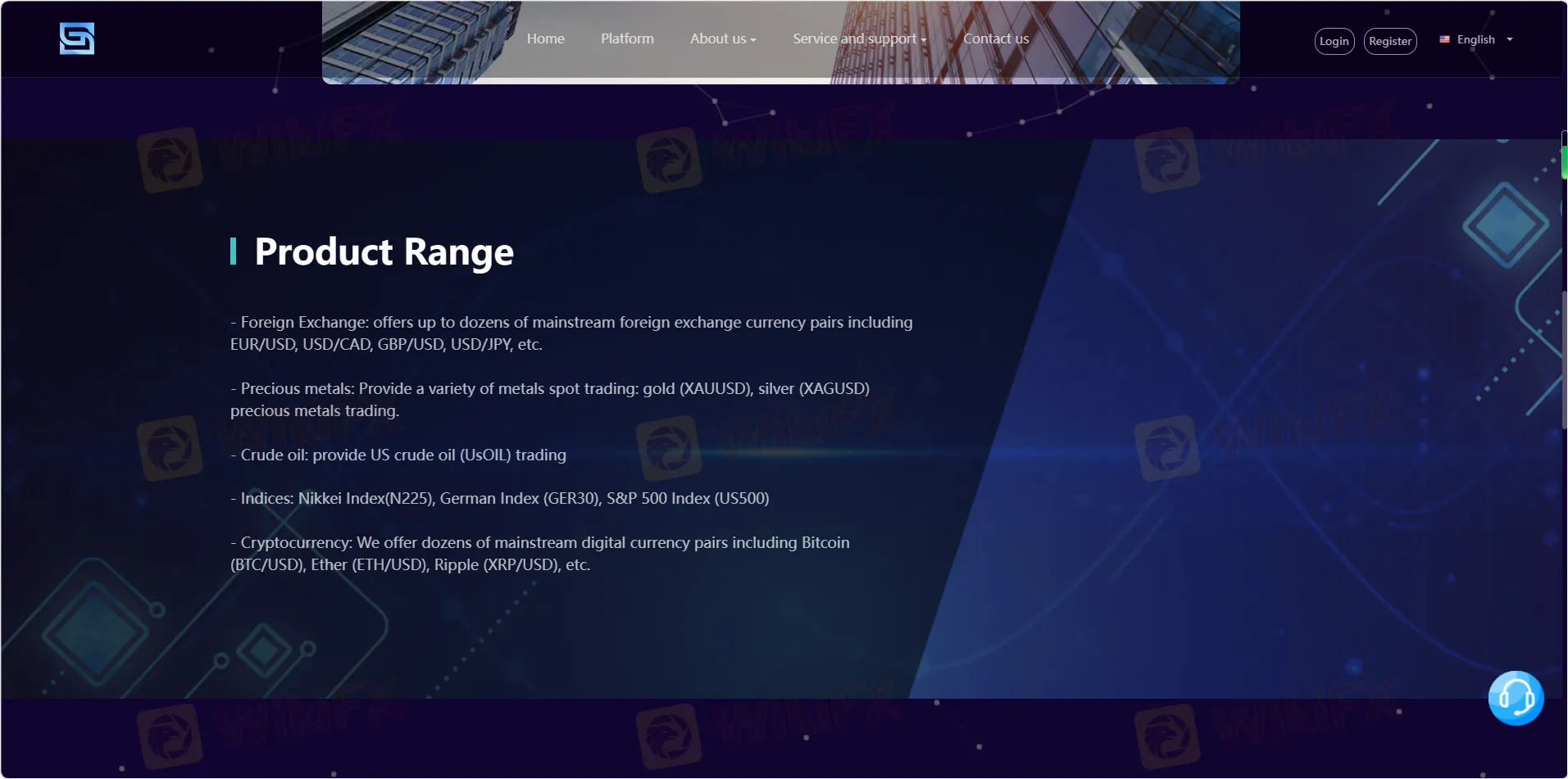1568x779 pixels.
Task: Click the Precious metals description text
Action: [x=549, y=400]
